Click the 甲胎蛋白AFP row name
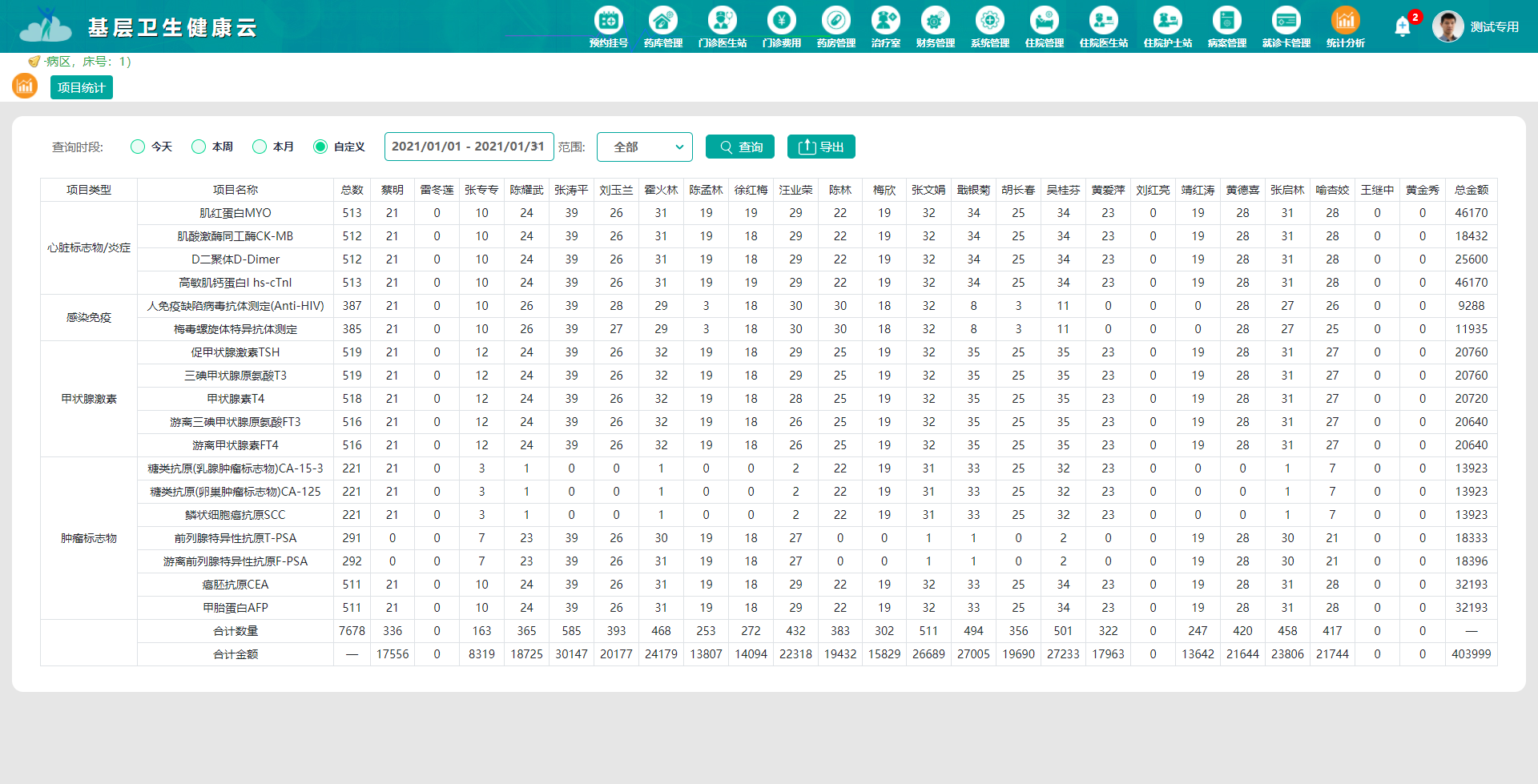The image size is (1538, 784). 236,608
